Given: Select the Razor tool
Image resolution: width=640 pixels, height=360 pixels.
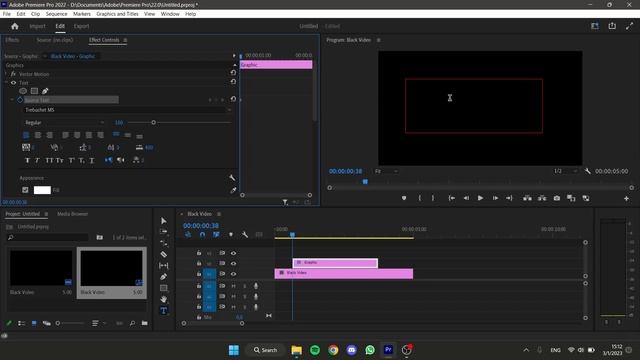Looking at the screenshot, I should (x=164, y=254).
